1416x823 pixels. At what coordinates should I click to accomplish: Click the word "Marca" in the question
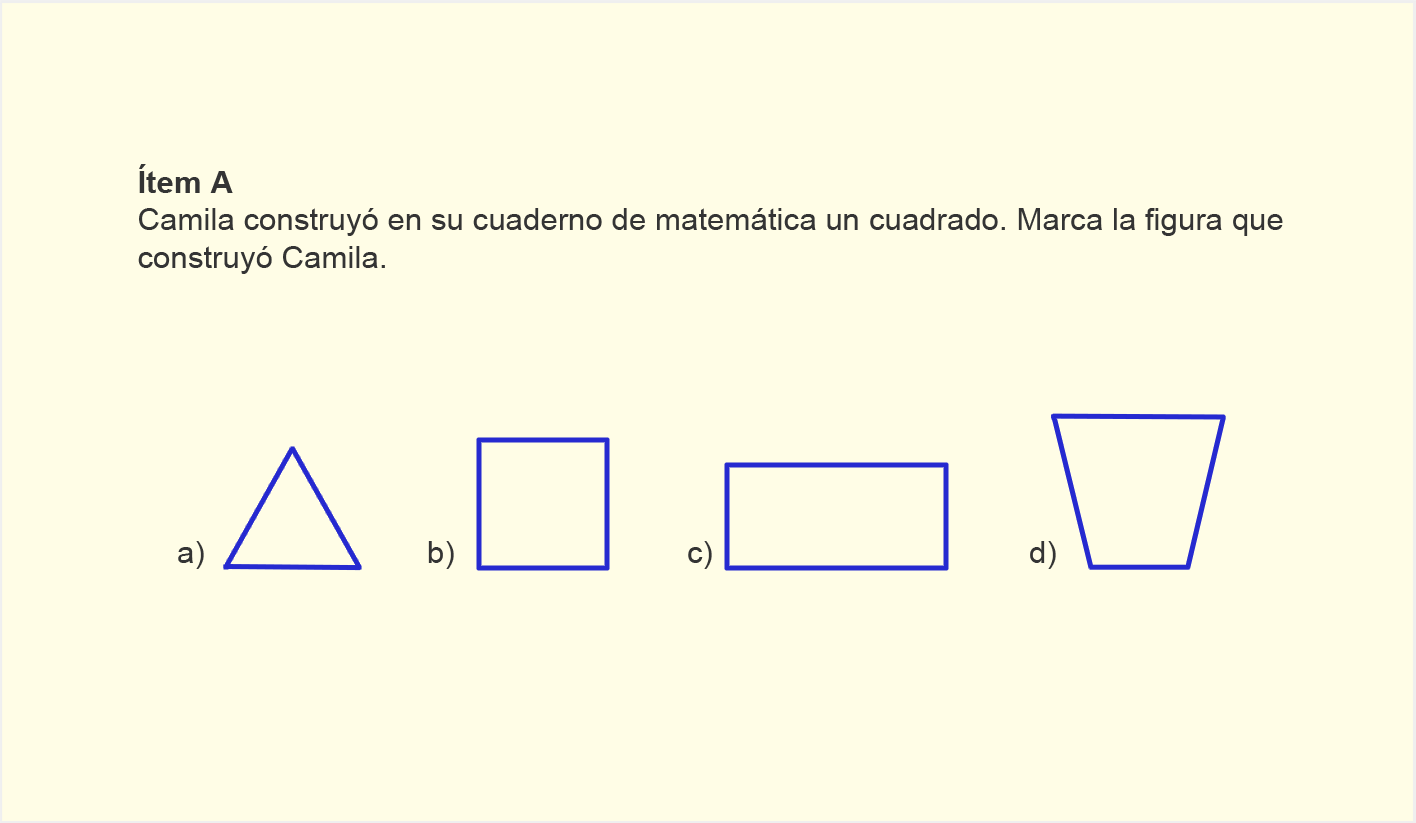1060,220
